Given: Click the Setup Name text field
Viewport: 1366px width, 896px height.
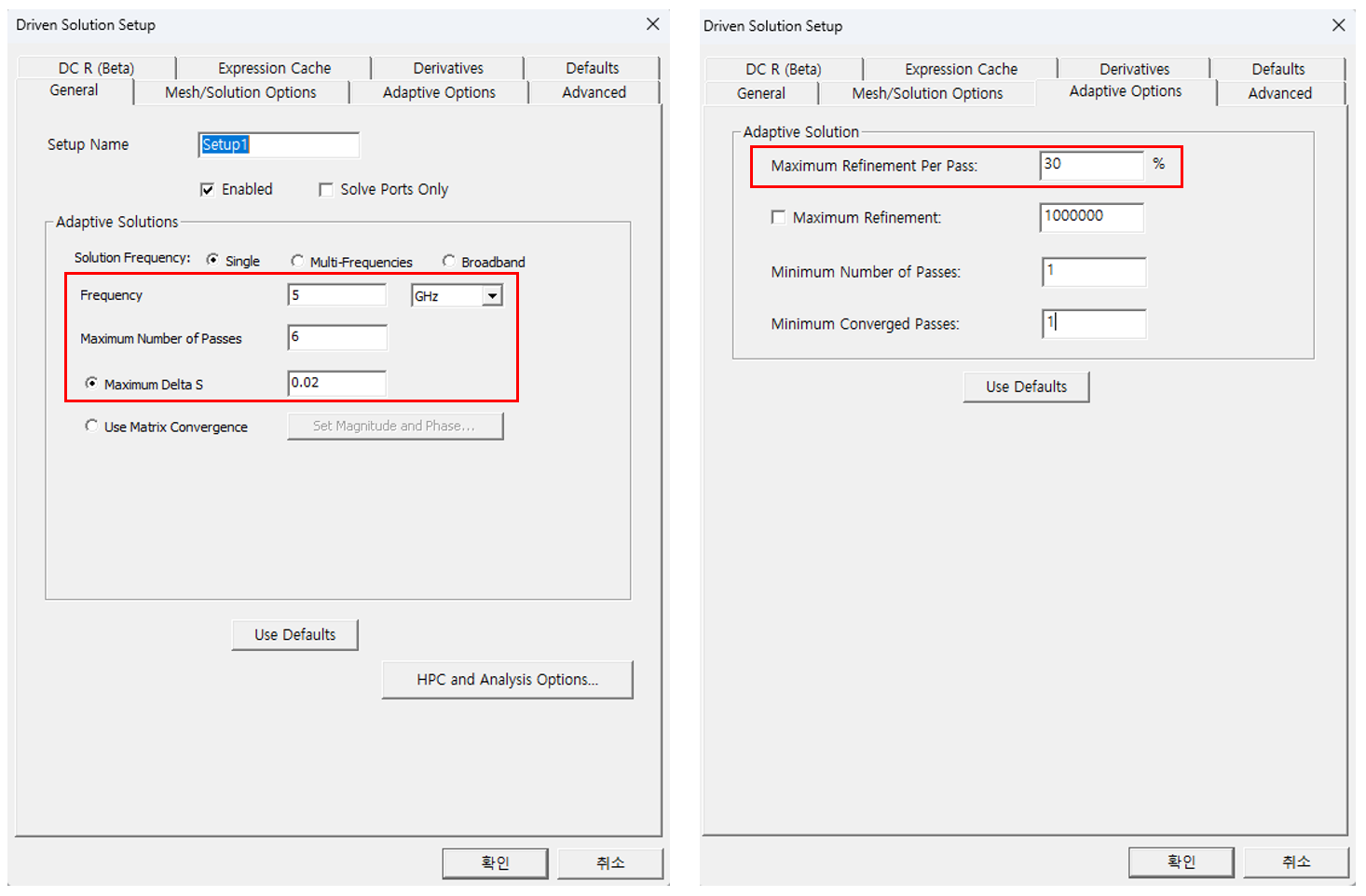Looking at the screenshot, I should point(279,145).
